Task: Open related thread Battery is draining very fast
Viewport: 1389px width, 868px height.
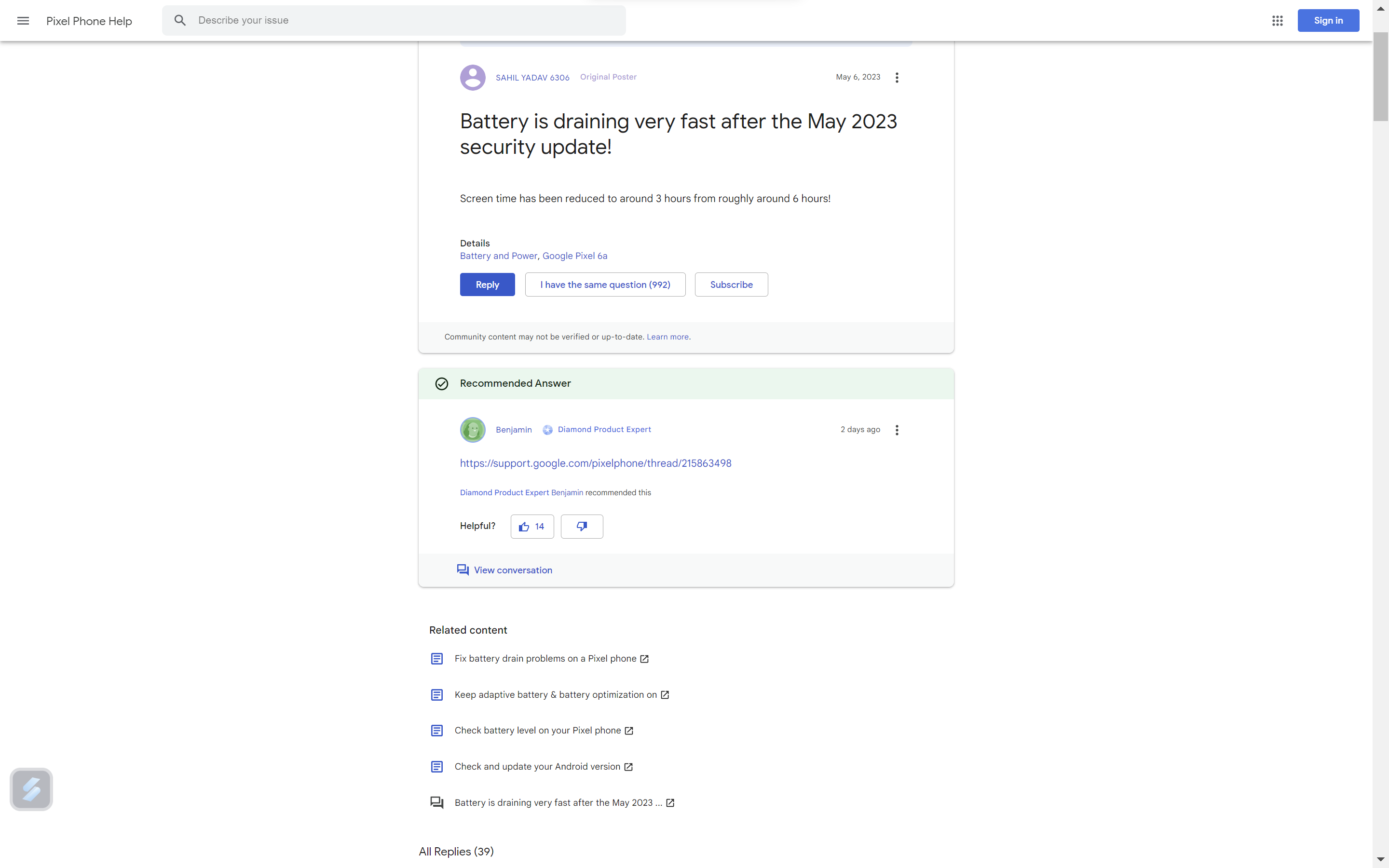Action: 558,802
